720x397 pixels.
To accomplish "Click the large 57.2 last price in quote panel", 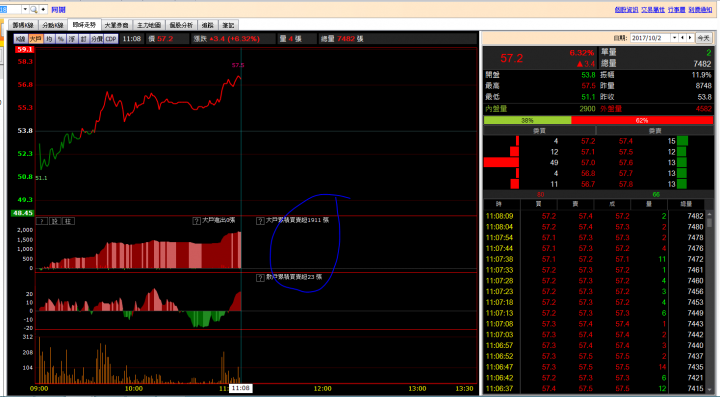I will [x=512, y=58].
